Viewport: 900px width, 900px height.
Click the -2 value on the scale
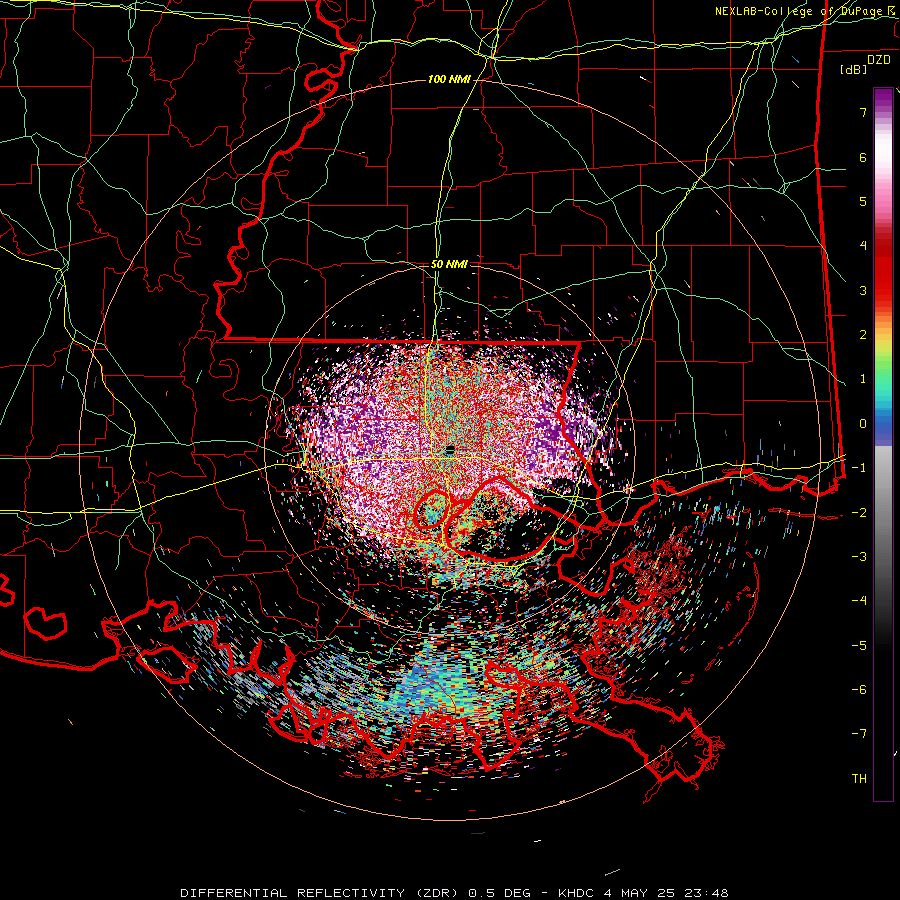(x=859, y=512)
